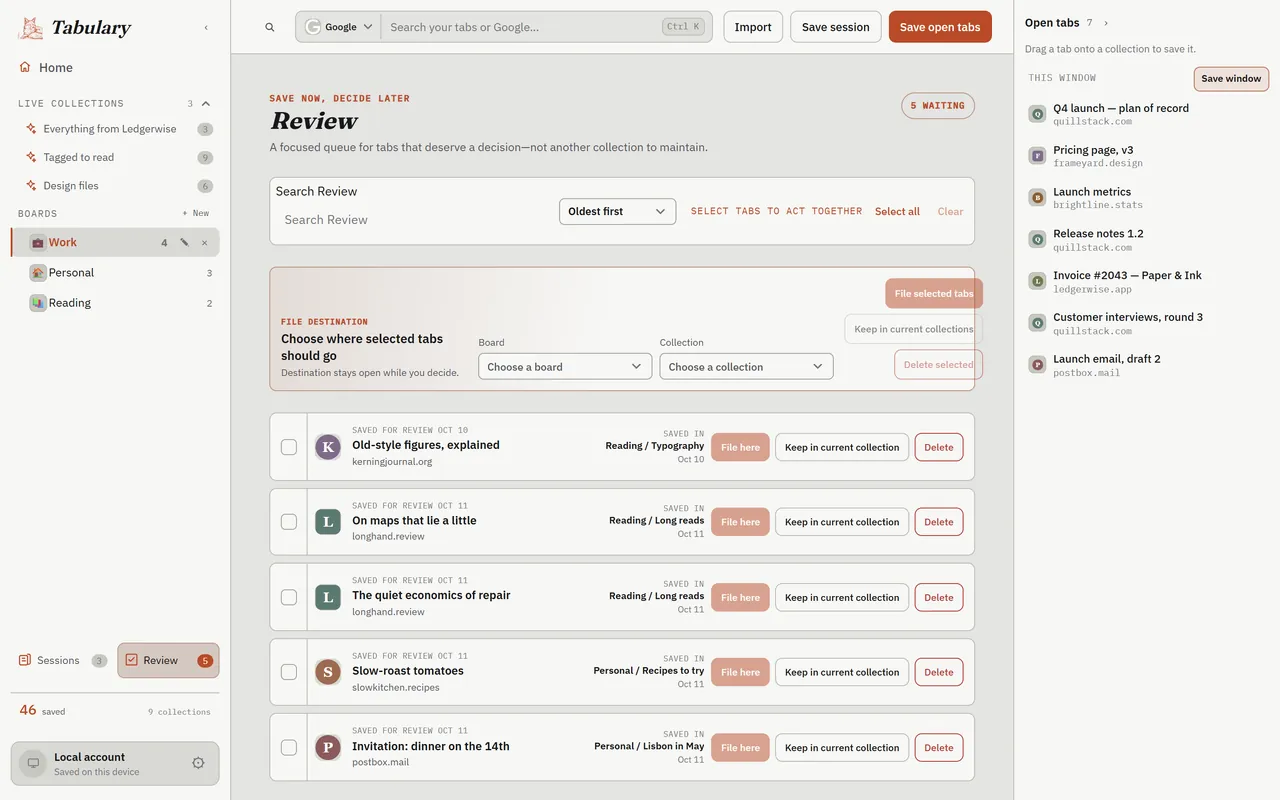1280x800 pixels.
Task: Tick the checkbox for Old-style figures, explained
Action: [289, 447]
